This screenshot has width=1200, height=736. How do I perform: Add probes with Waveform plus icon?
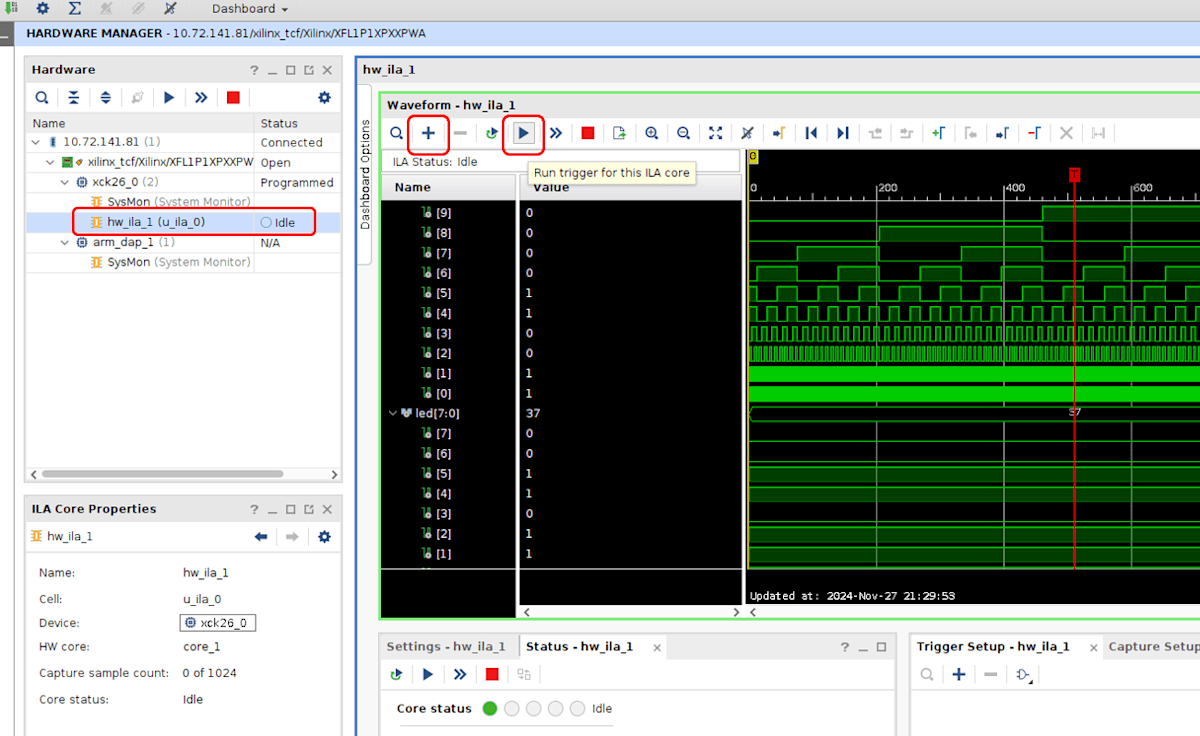tap(428, 133)
